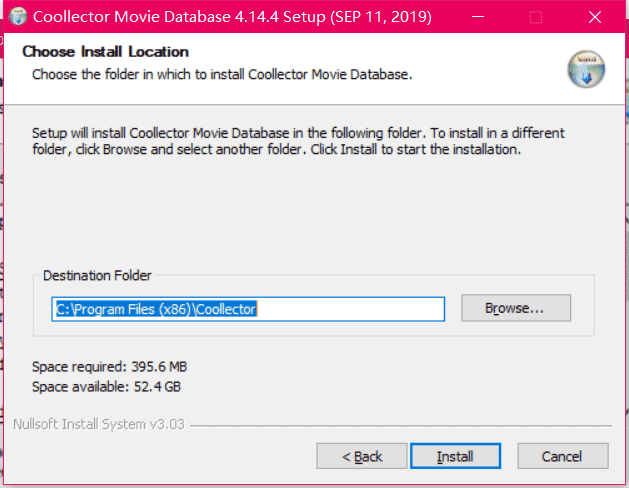Viewport: 629px width, 488px height.
Task: Click the Nullsoft installer logo in header
Action: 586,69
